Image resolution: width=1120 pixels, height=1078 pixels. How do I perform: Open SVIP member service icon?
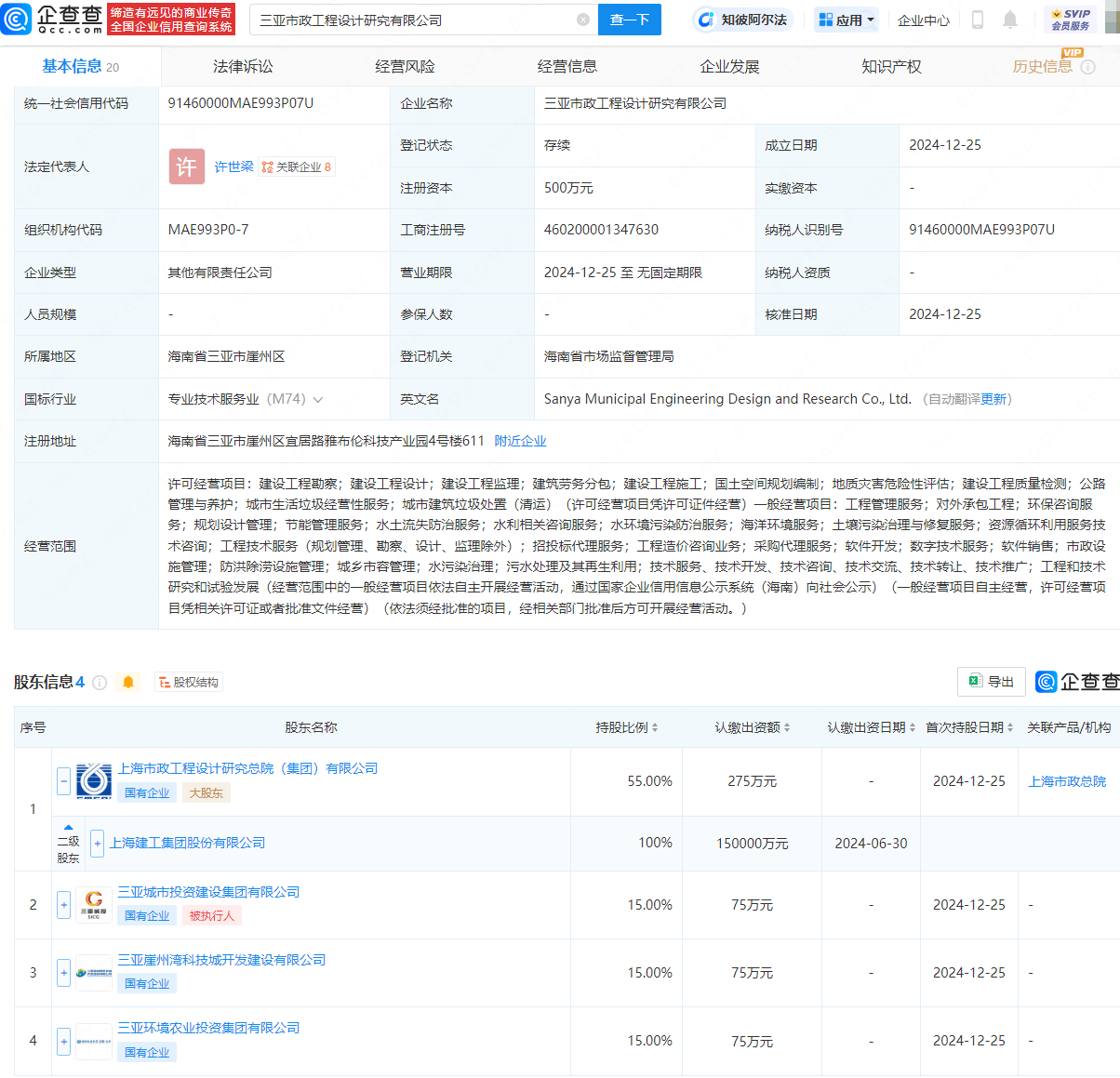tap(1071, 20)
